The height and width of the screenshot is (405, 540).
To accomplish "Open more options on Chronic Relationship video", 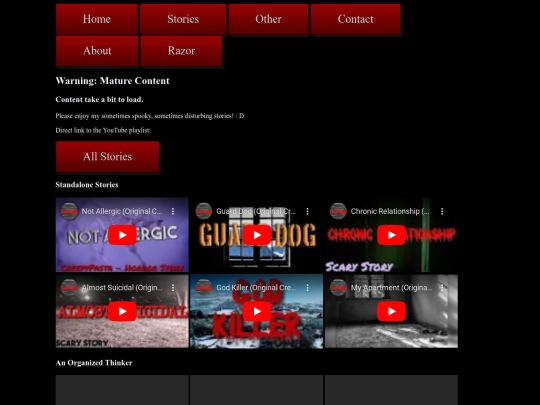I will click(442, 211).
